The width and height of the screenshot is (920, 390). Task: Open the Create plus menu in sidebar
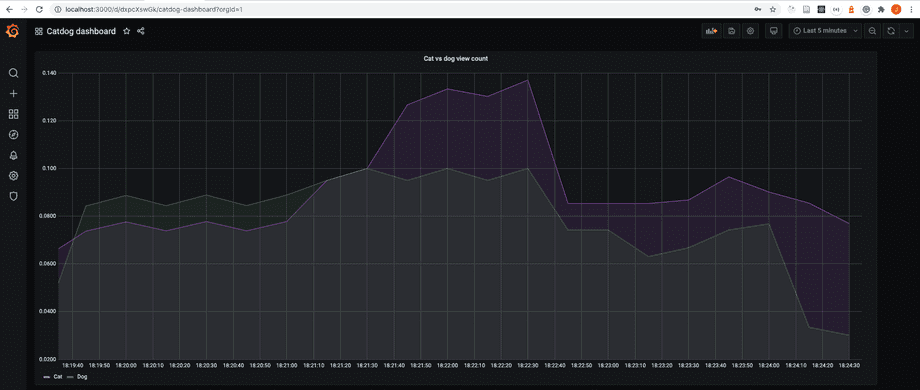click(13, 93)
